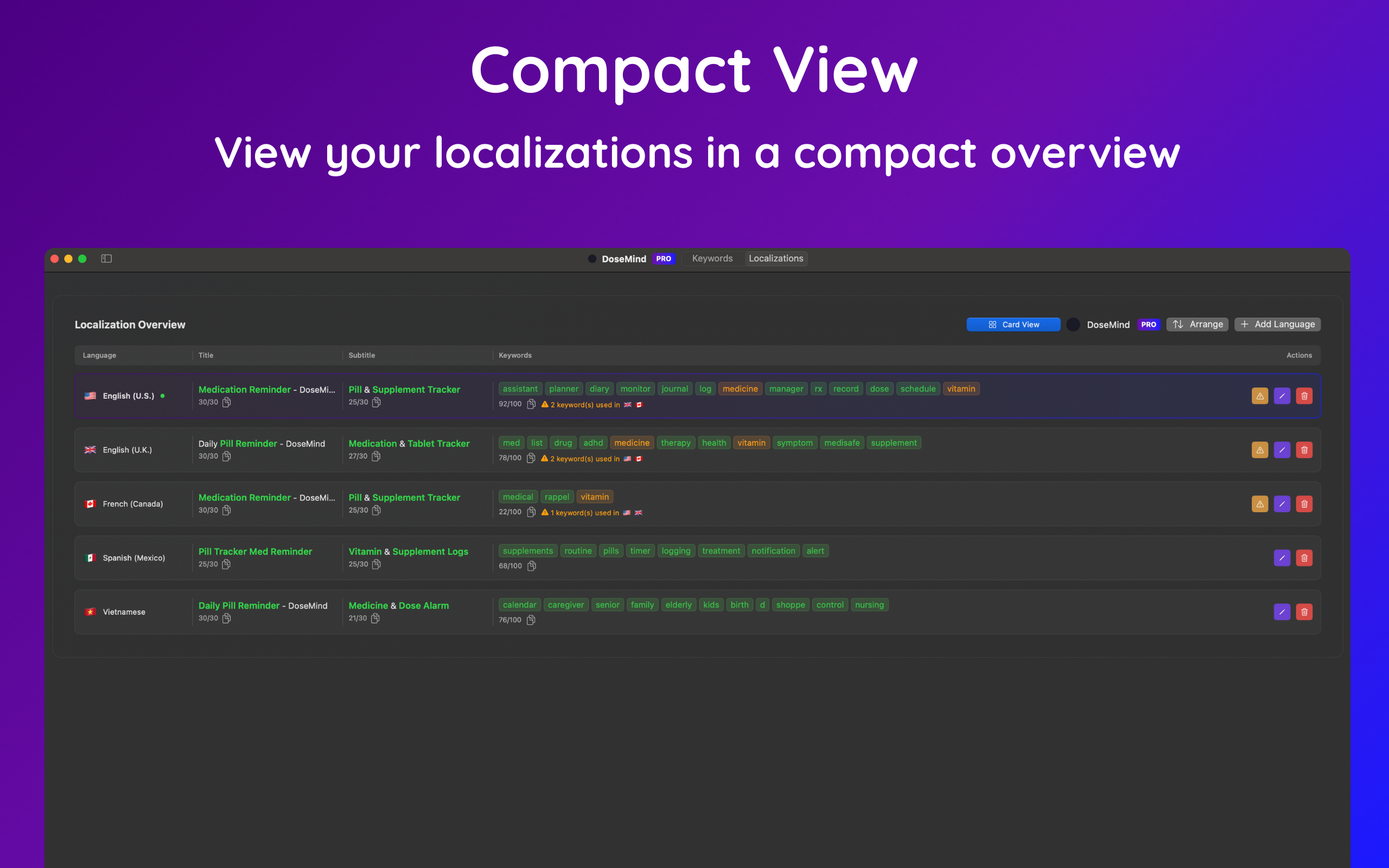This screenshot has width=1389, height=868.
Task: Click the '2 keyword(s) used in' warning in English (U.K.) row
Action: (591, 459)
